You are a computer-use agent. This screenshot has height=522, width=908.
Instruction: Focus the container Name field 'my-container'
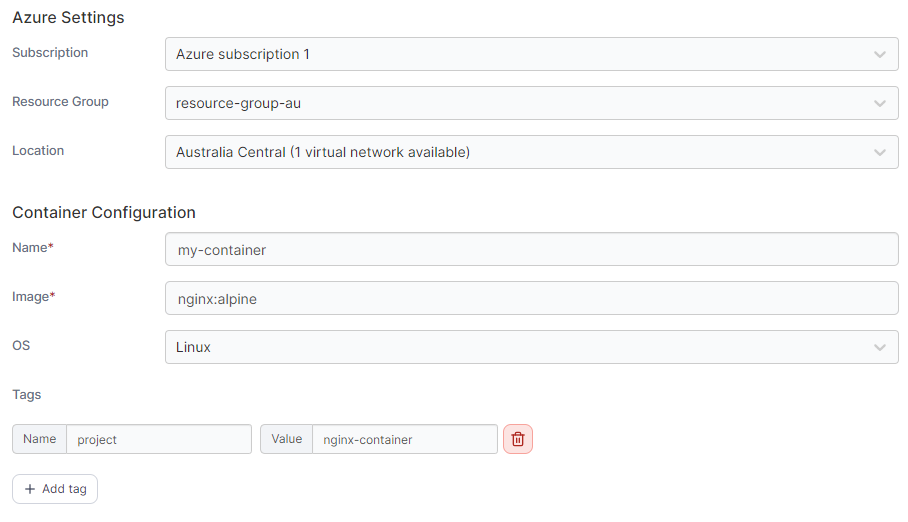point(531,250)
